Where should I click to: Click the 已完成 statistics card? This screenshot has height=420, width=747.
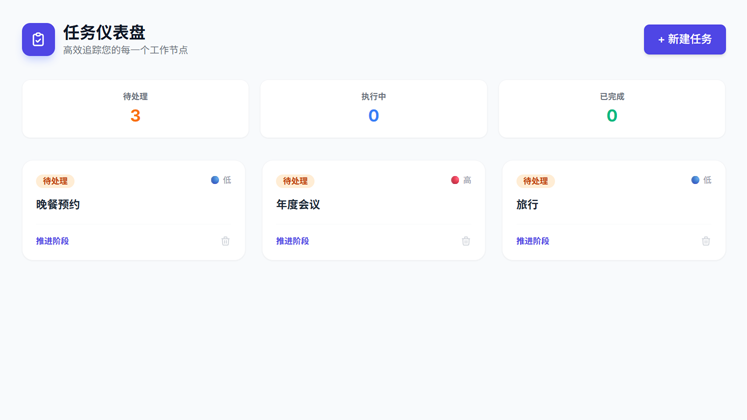coord(612,108)
